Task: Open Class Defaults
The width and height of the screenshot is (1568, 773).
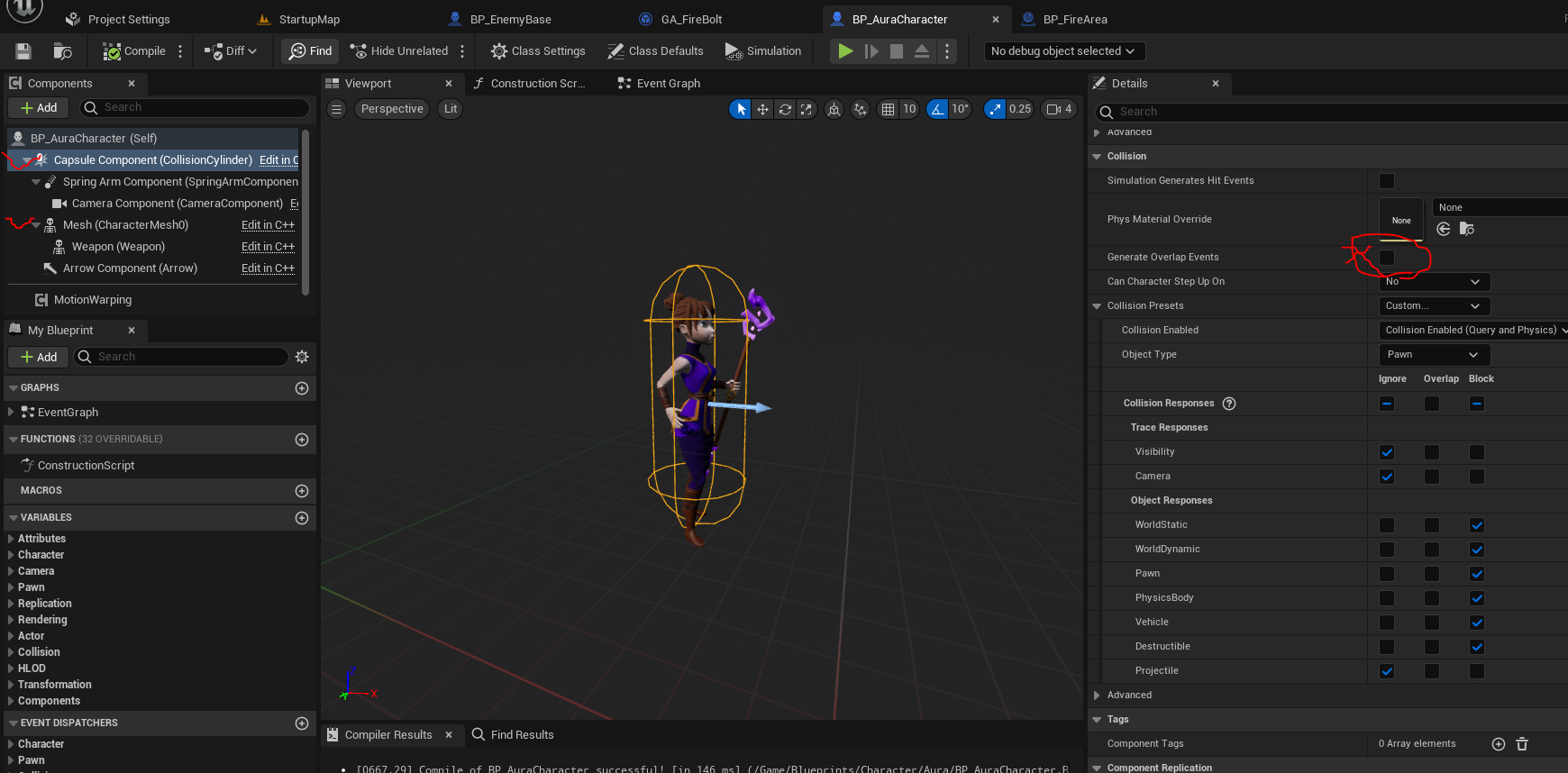Action: coord(655,51)
